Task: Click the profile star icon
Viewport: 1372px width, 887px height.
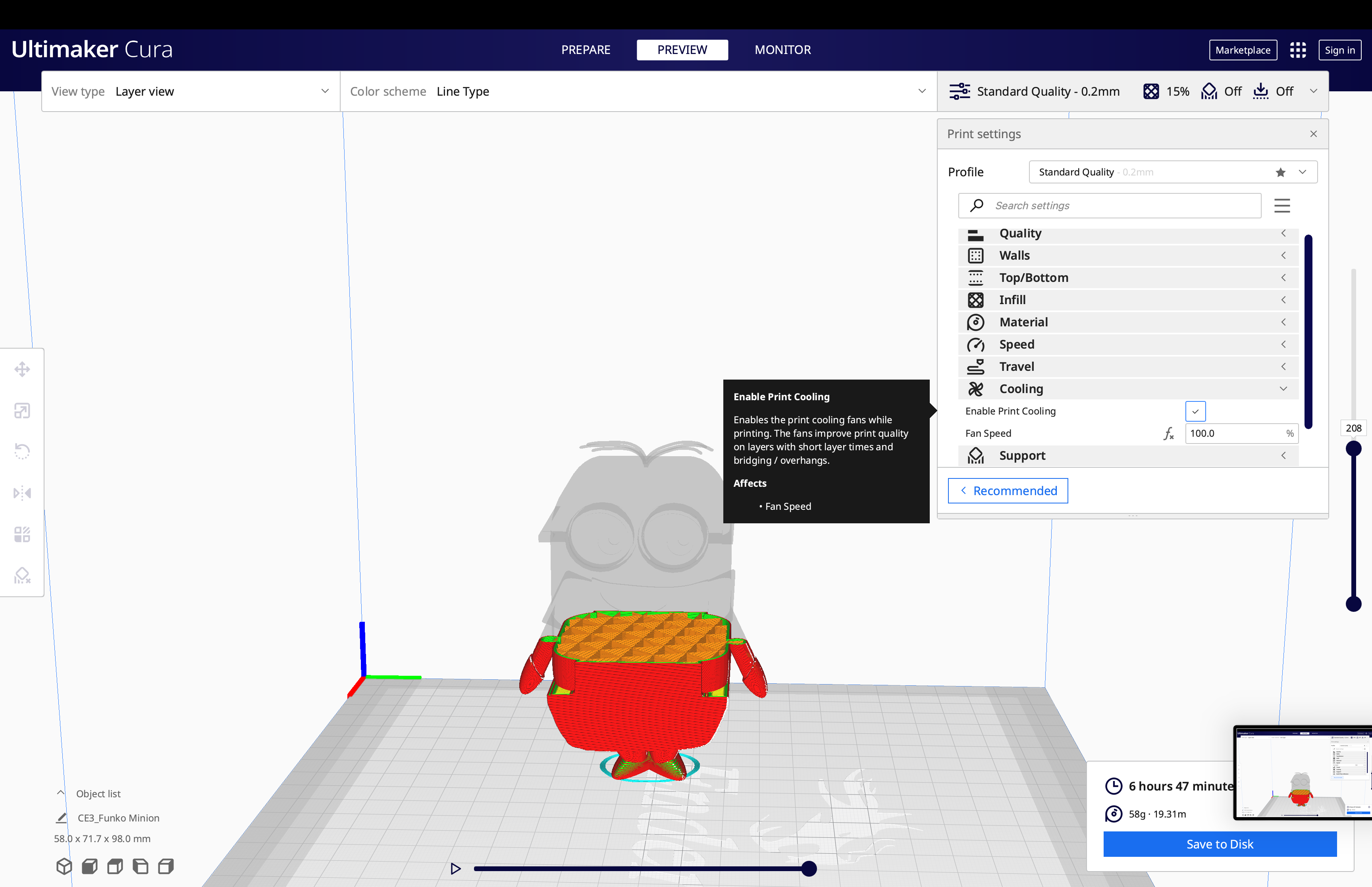Action: (1280, 172)
